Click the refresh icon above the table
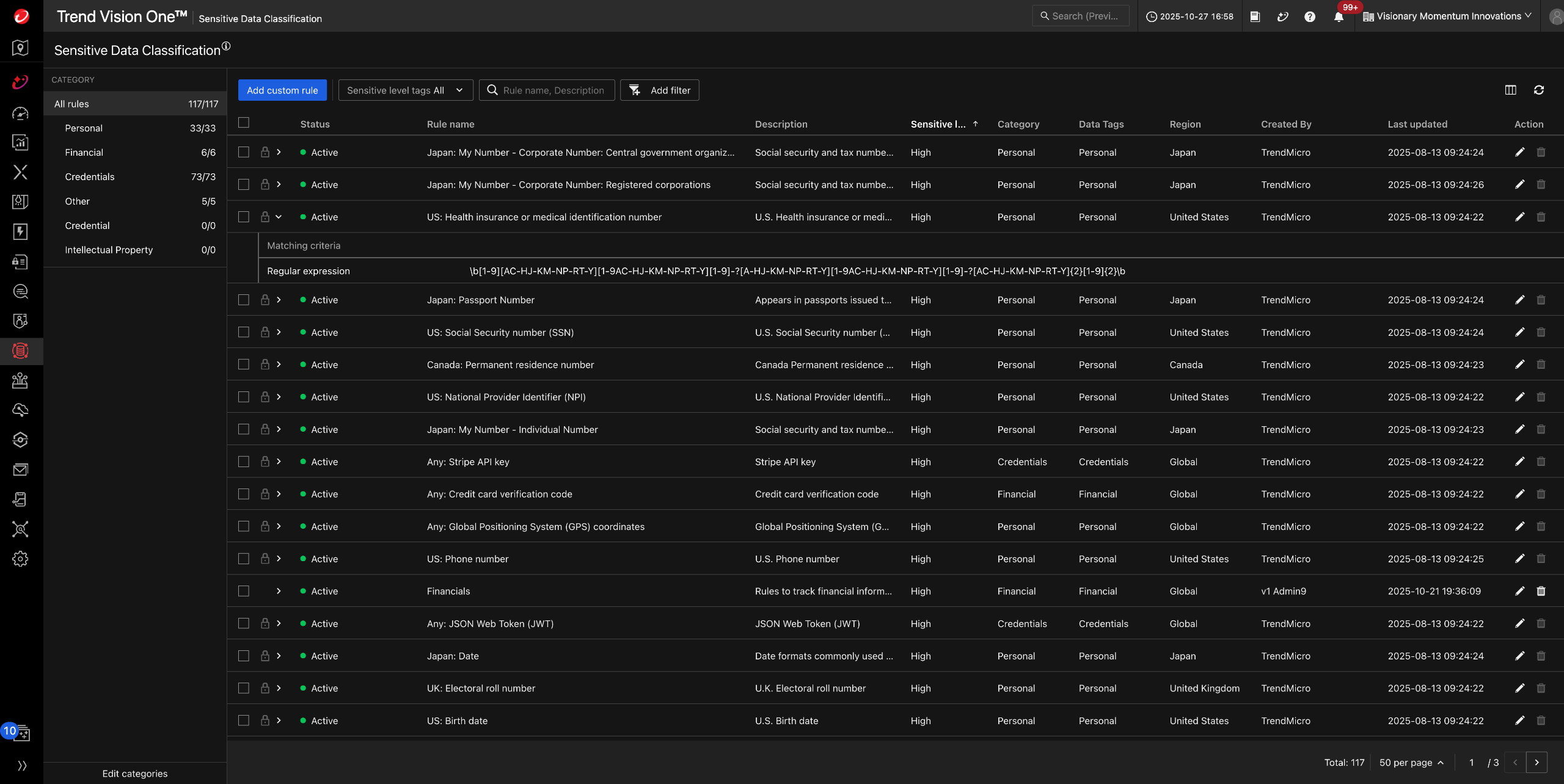This screenshot has height=784, width=1564. tap(1539, 90)
